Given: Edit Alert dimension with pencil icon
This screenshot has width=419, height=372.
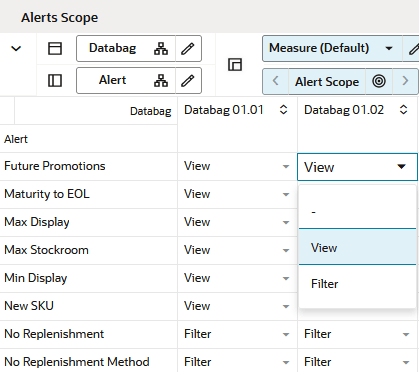Looking at the screenshot, I should 188,81.
